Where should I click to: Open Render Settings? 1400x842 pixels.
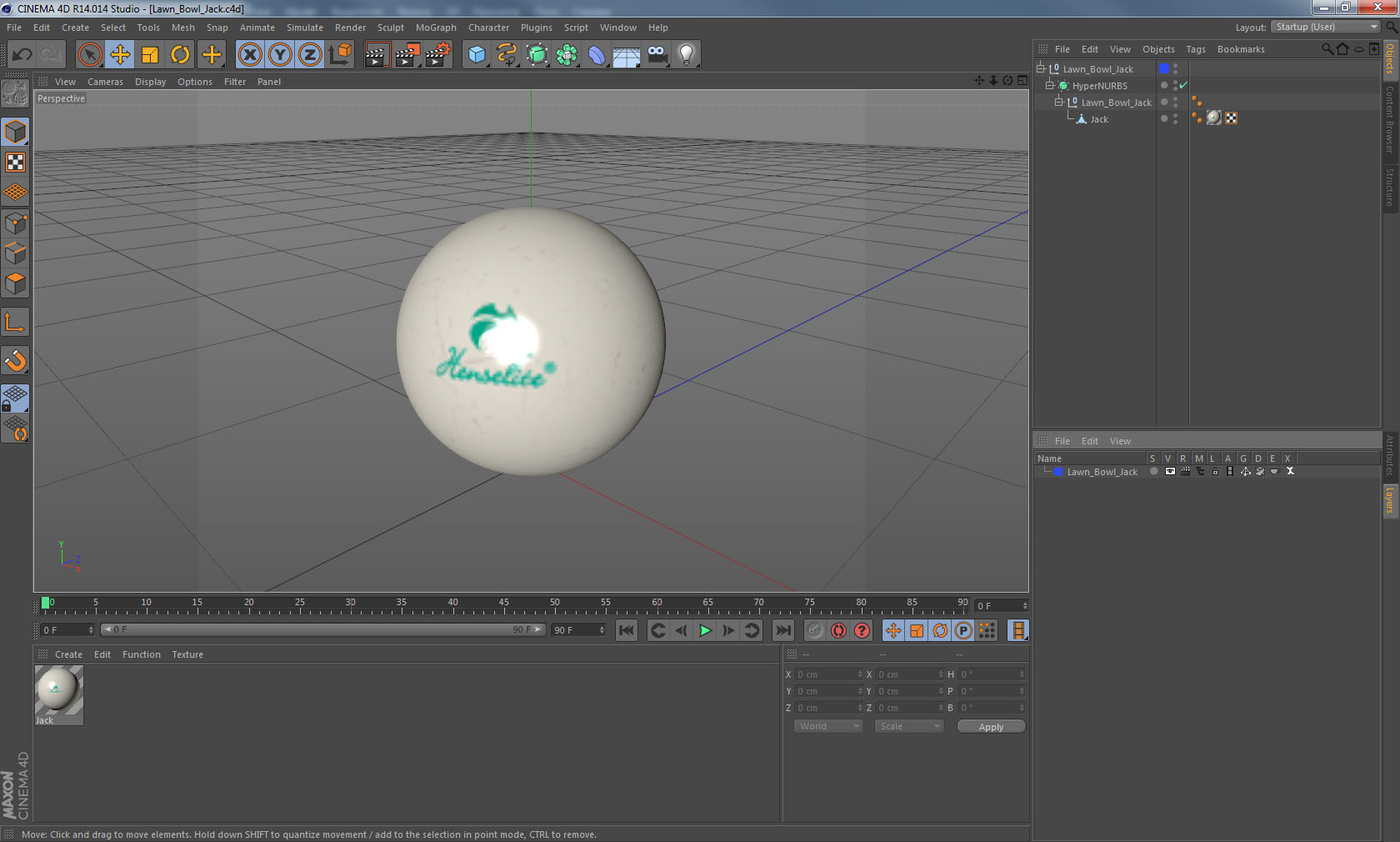(438, 55)
